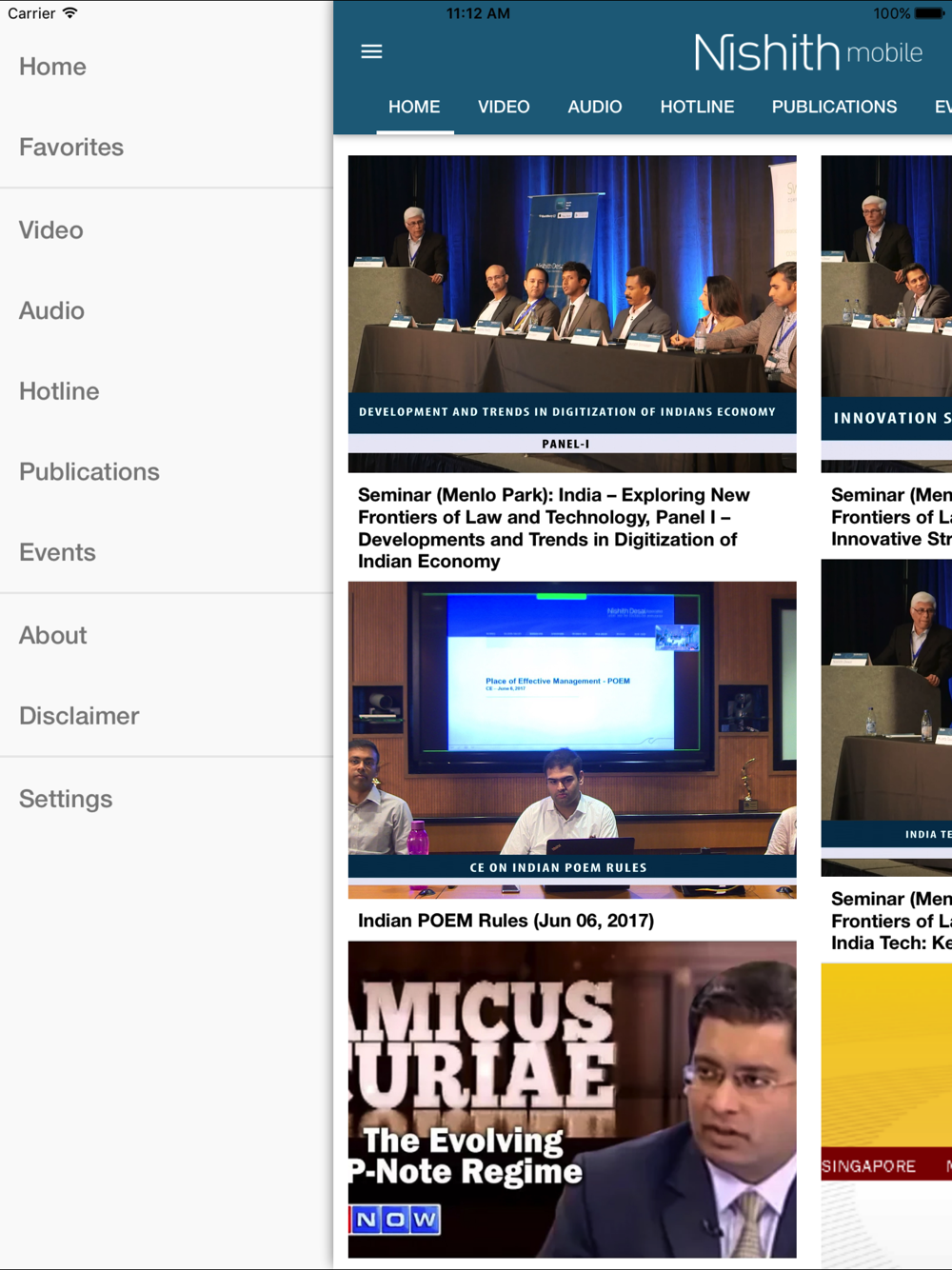Open the Digitization of Indian Economy panel thumbnail
The image size is (952, 1270).
572,314
